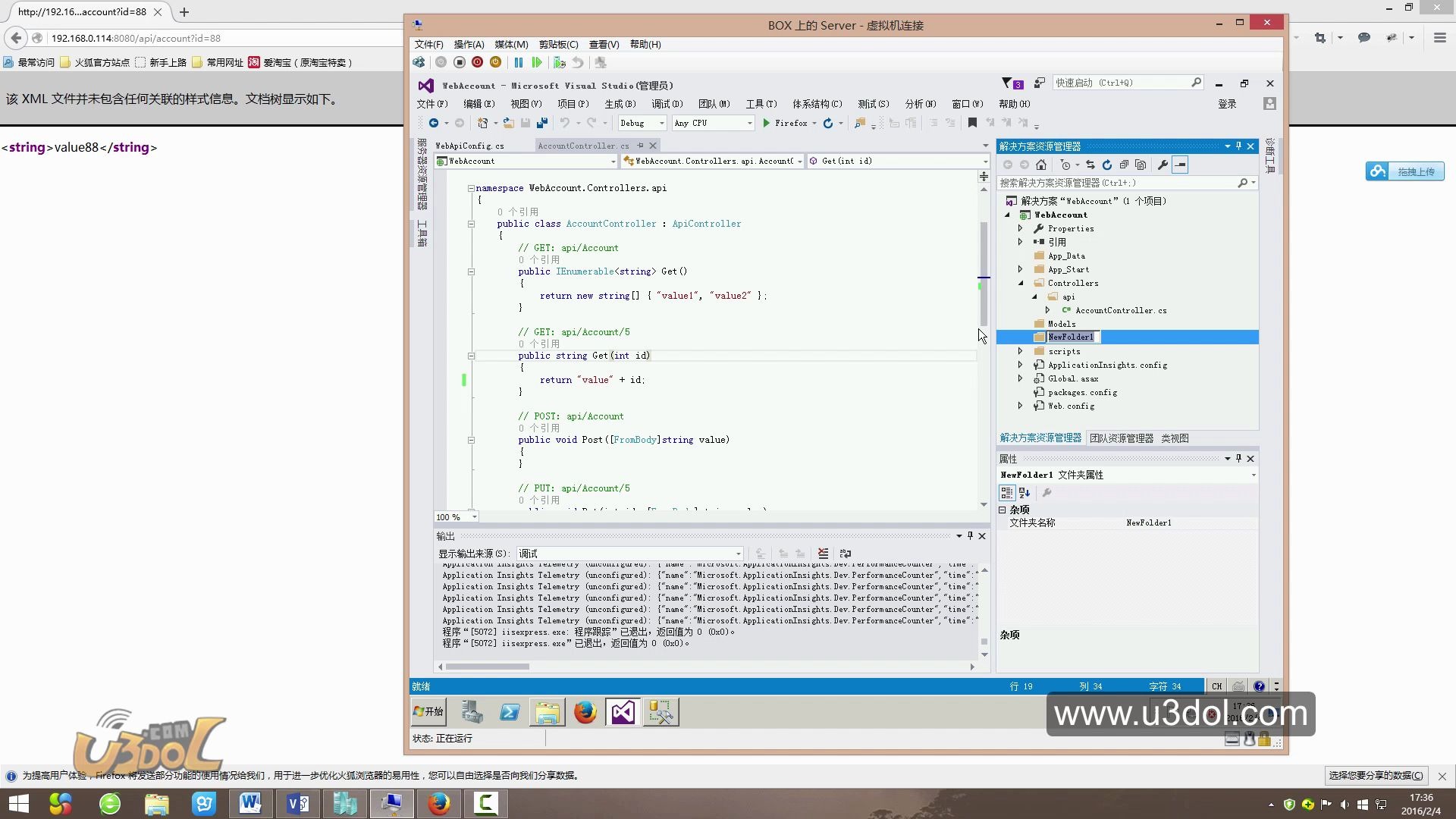1456x819 pixels.
Task: Click the Output panel horizontal scrollbar thumb
Action: coord(488,667)
